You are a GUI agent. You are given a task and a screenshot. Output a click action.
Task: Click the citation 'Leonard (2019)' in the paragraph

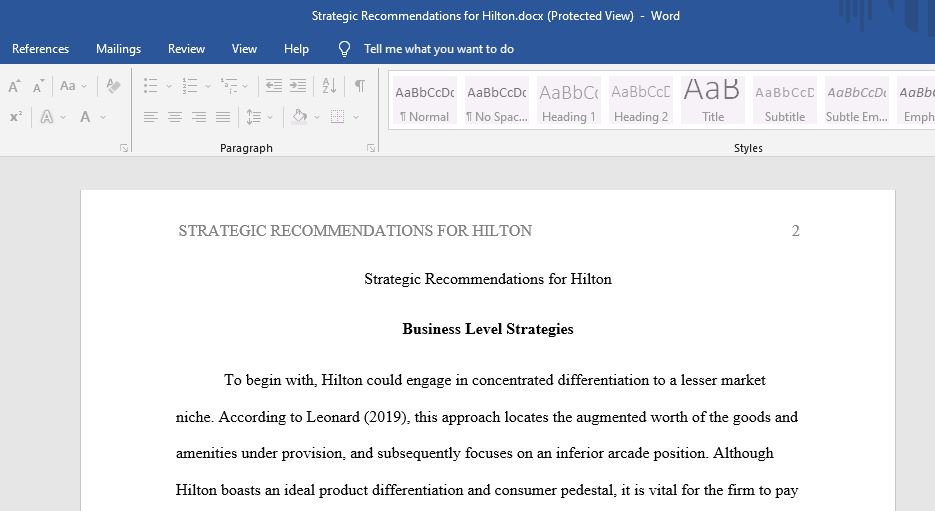[x=357, y=417]
